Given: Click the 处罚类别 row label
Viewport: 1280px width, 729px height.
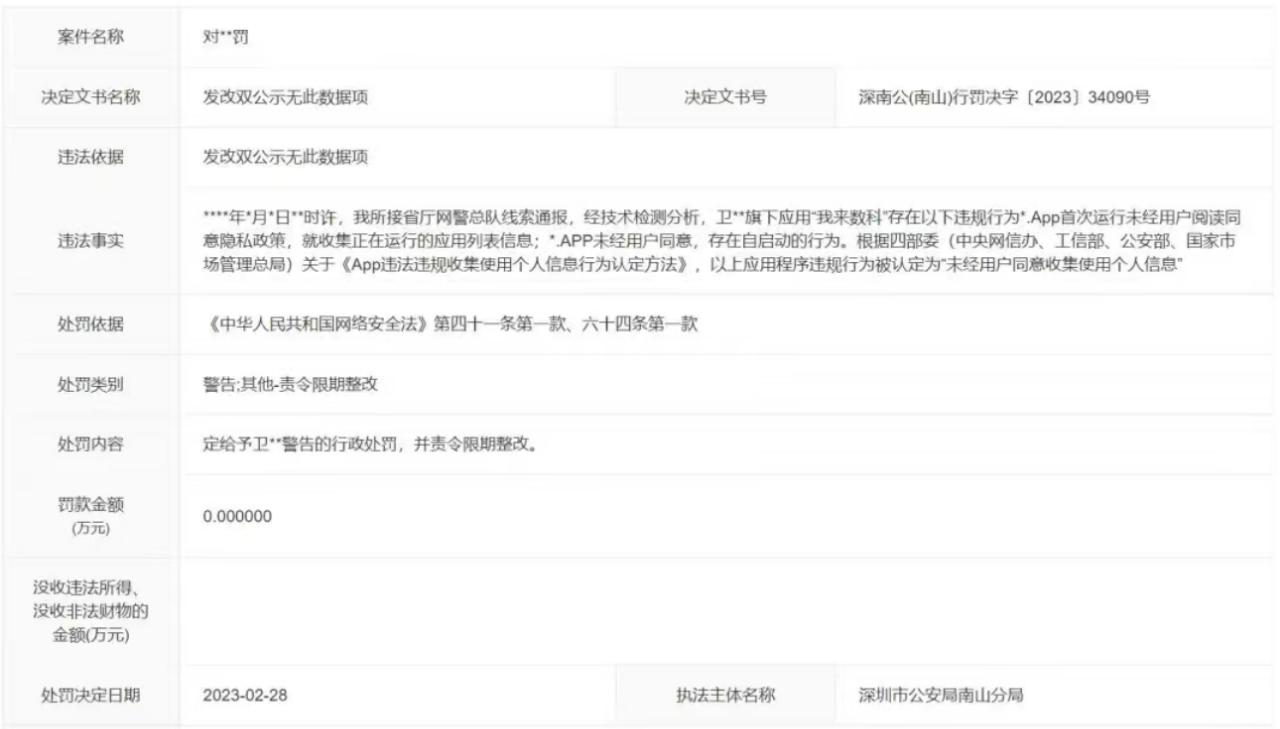Looking at the screenshot, I should coord(92,381).
